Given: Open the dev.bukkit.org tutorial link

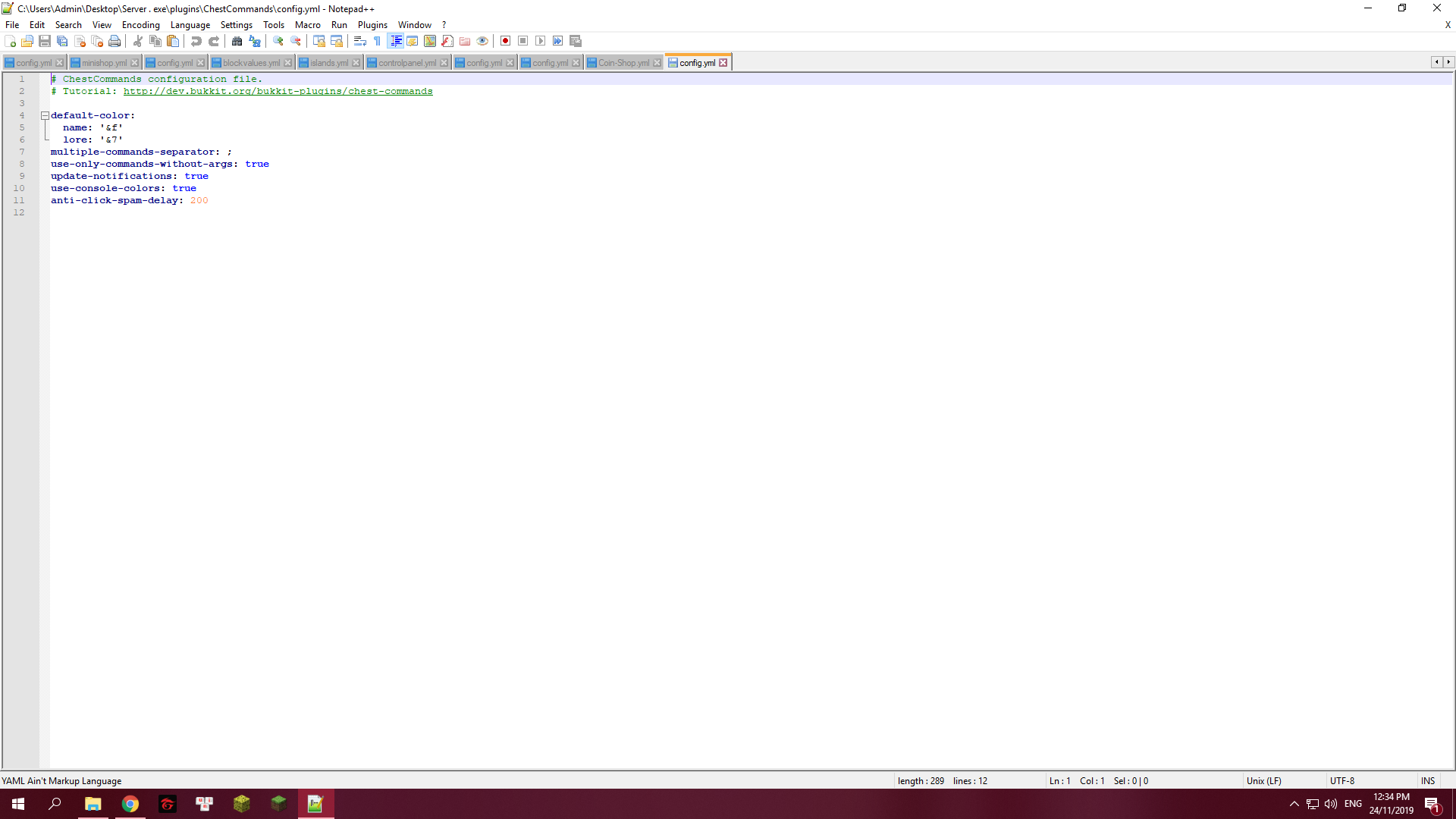Looking at the screenshot, I should 278,91.
